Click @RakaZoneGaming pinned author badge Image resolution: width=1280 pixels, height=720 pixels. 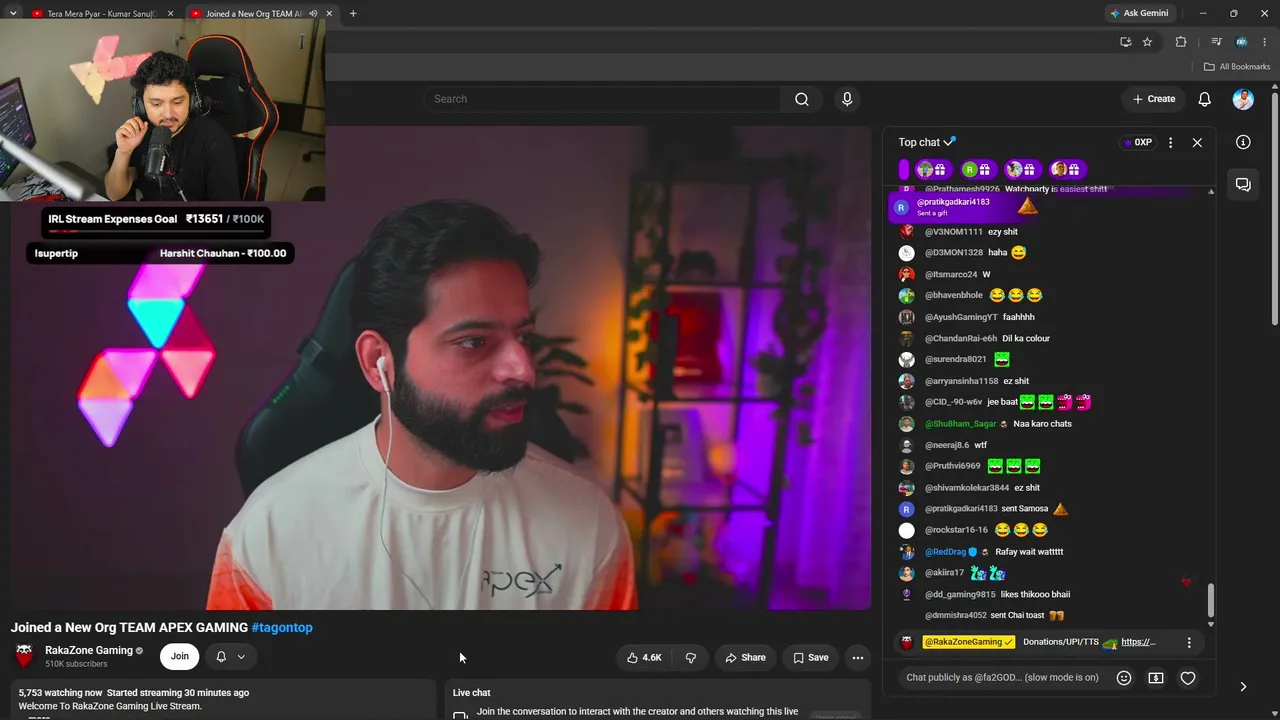969,642
